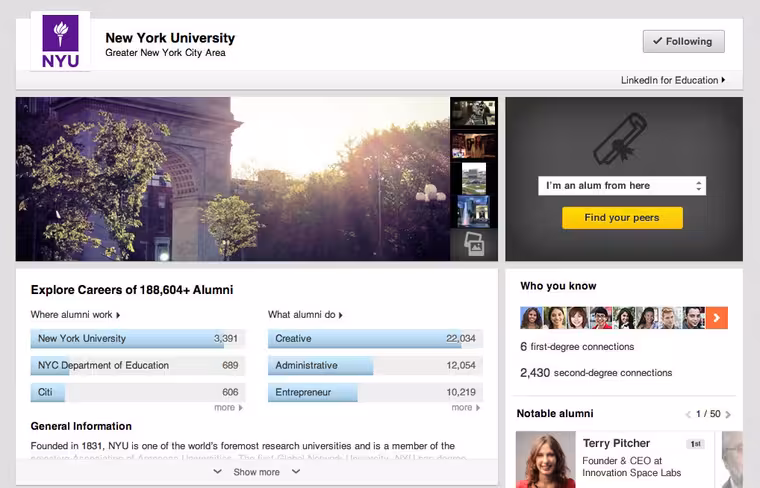760x488 pixels.
Task: Click the New York University page title
Action: click(170, 38)
